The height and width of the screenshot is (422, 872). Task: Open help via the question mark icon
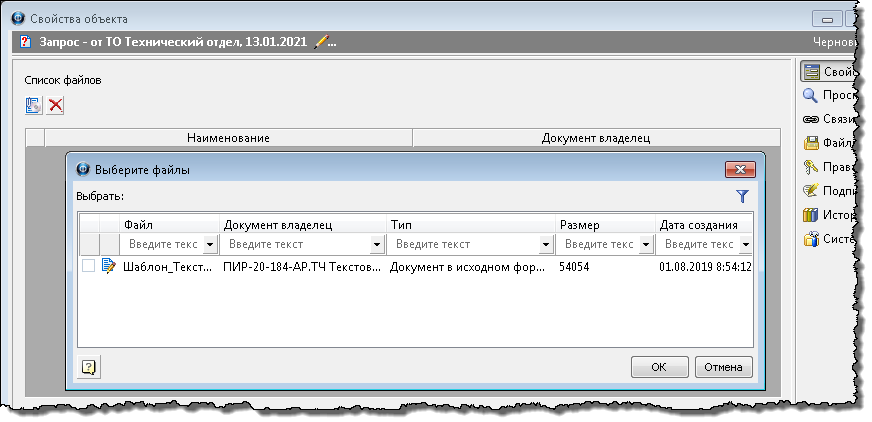coord(89,367)
